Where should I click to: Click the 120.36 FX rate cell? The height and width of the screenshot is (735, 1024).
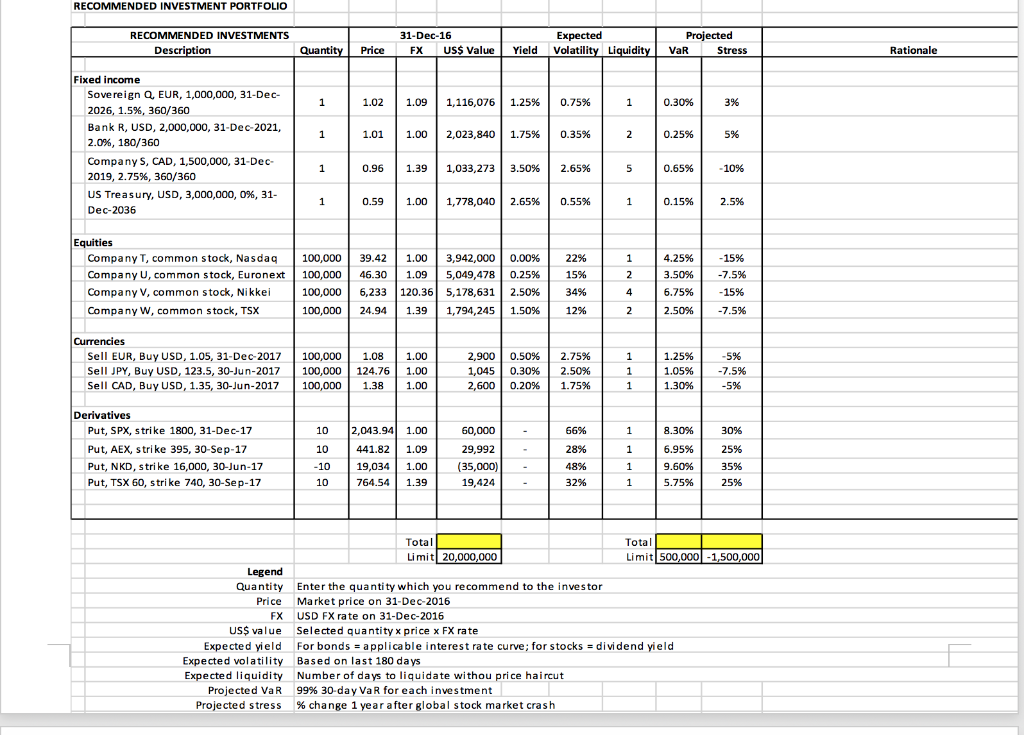[417, 292]
